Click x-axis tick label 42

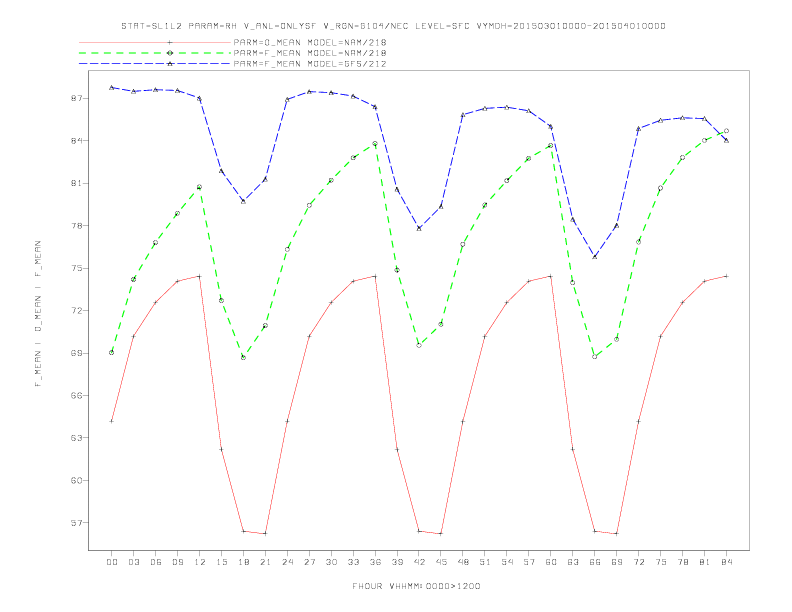tap(419, 562)
